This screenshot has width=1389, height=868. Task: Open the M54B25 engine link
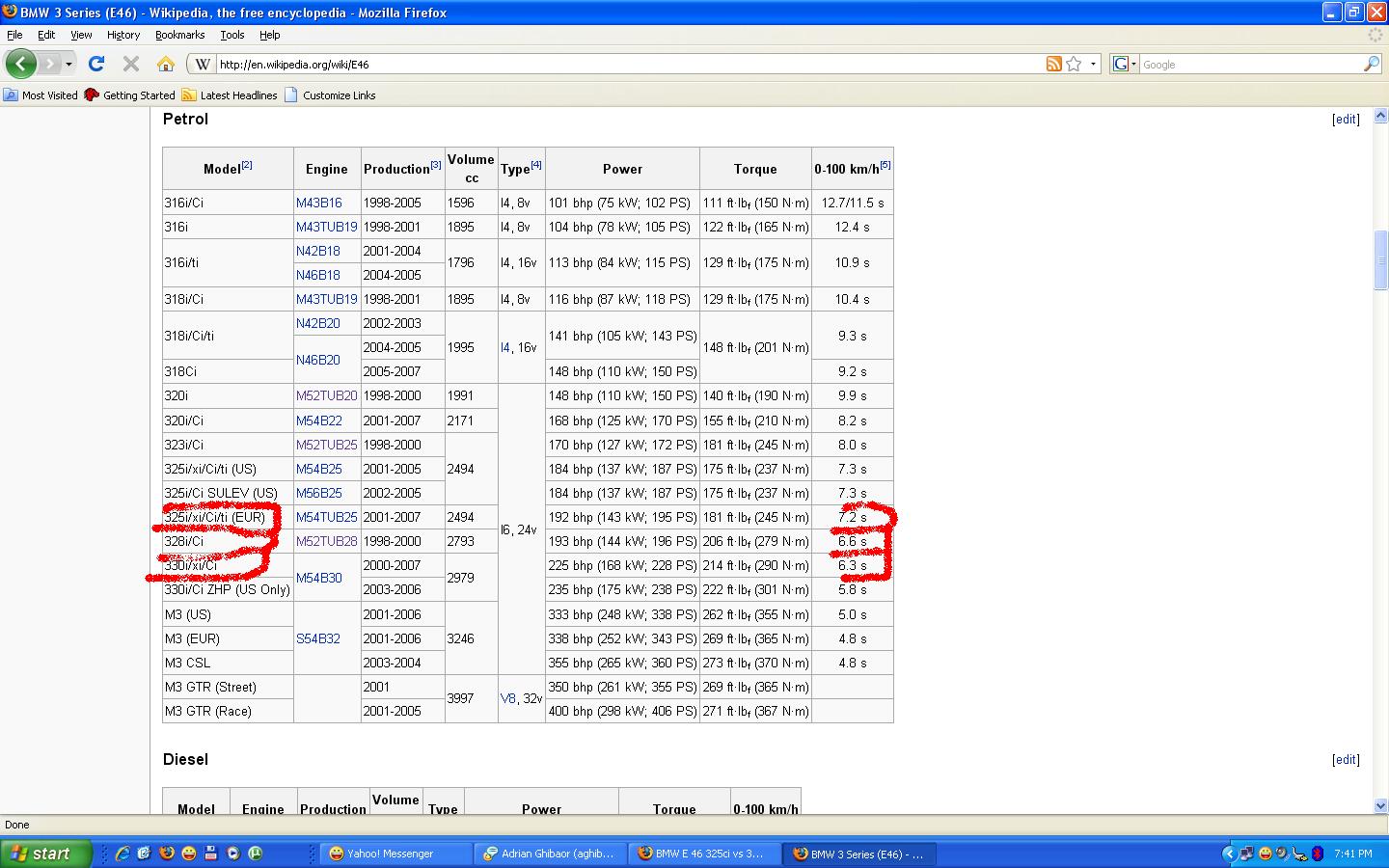click(x=319, y=469)
